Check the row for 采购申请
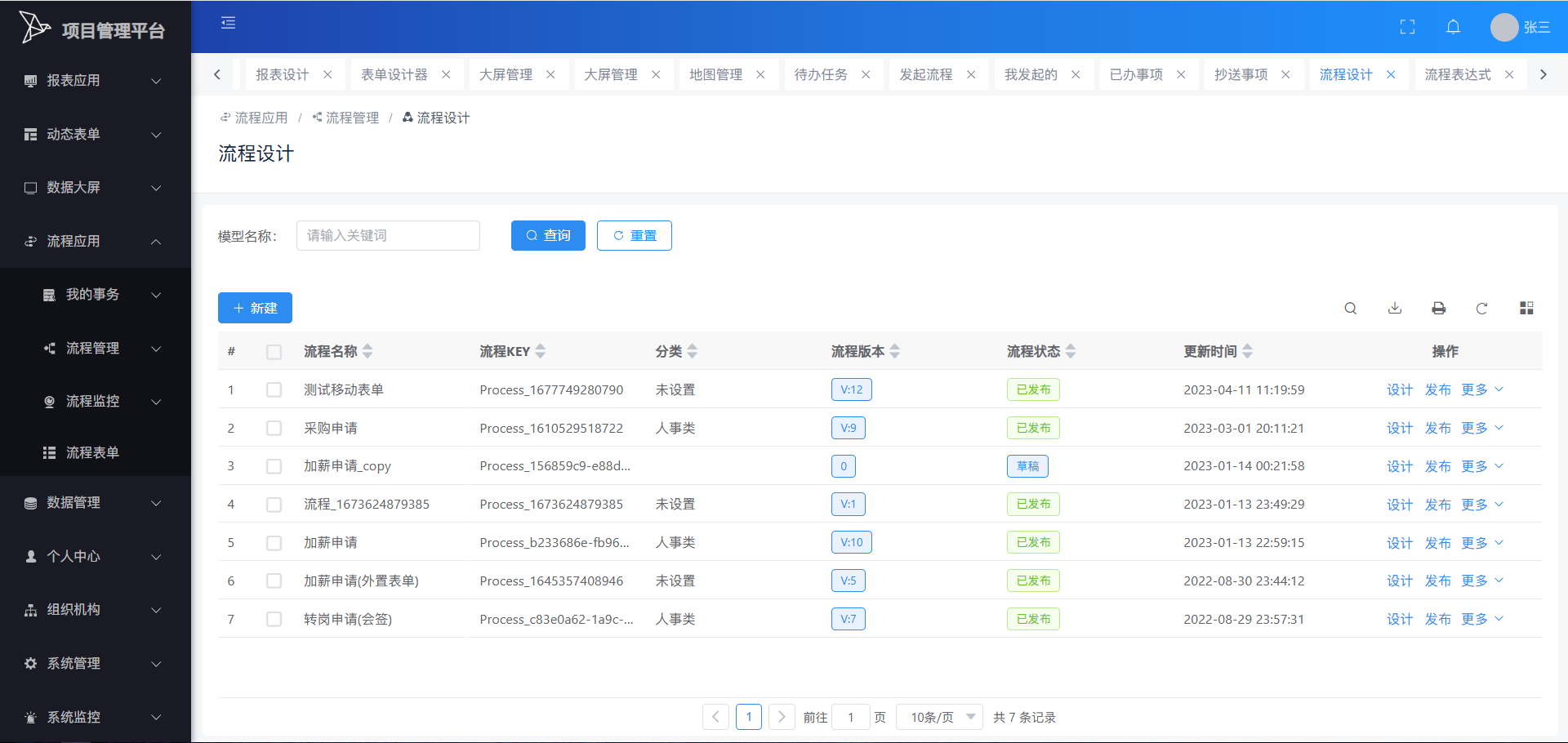Screen dimensions: 1568x743 pyautogui.click(x=274, y=428)
